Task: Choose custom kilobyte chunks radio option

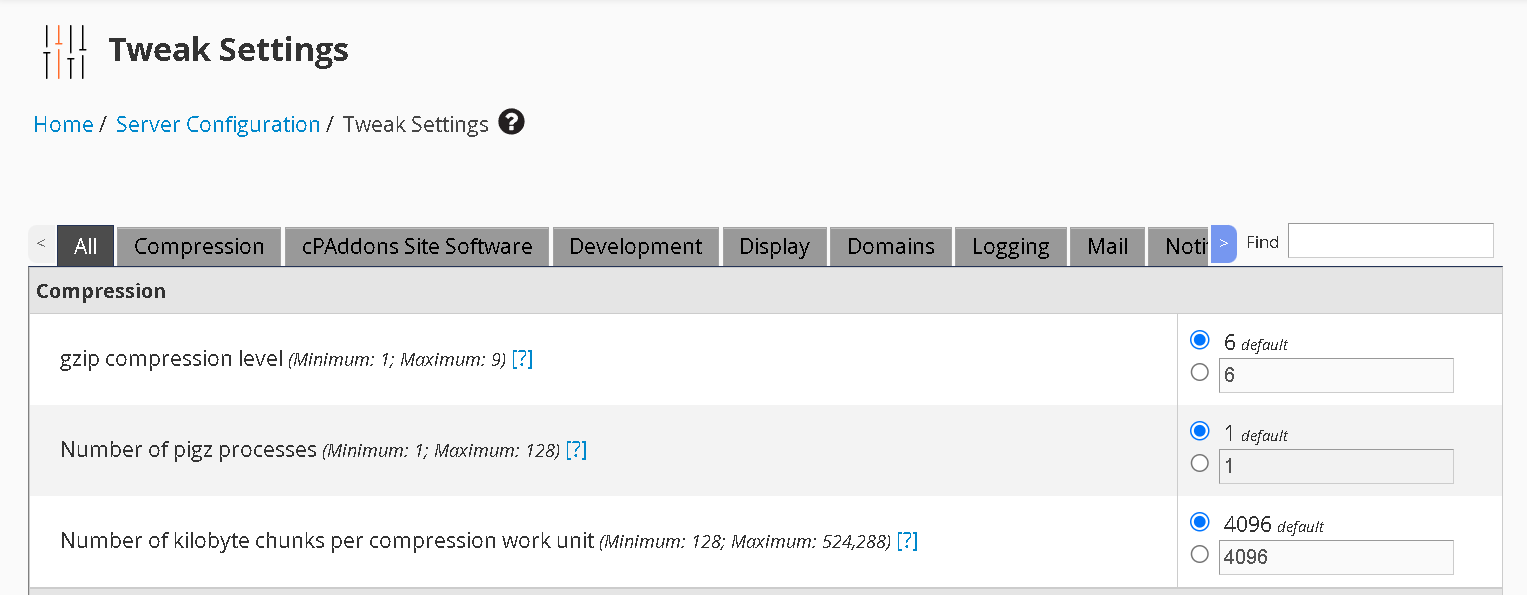Action: click(1200, 554)
